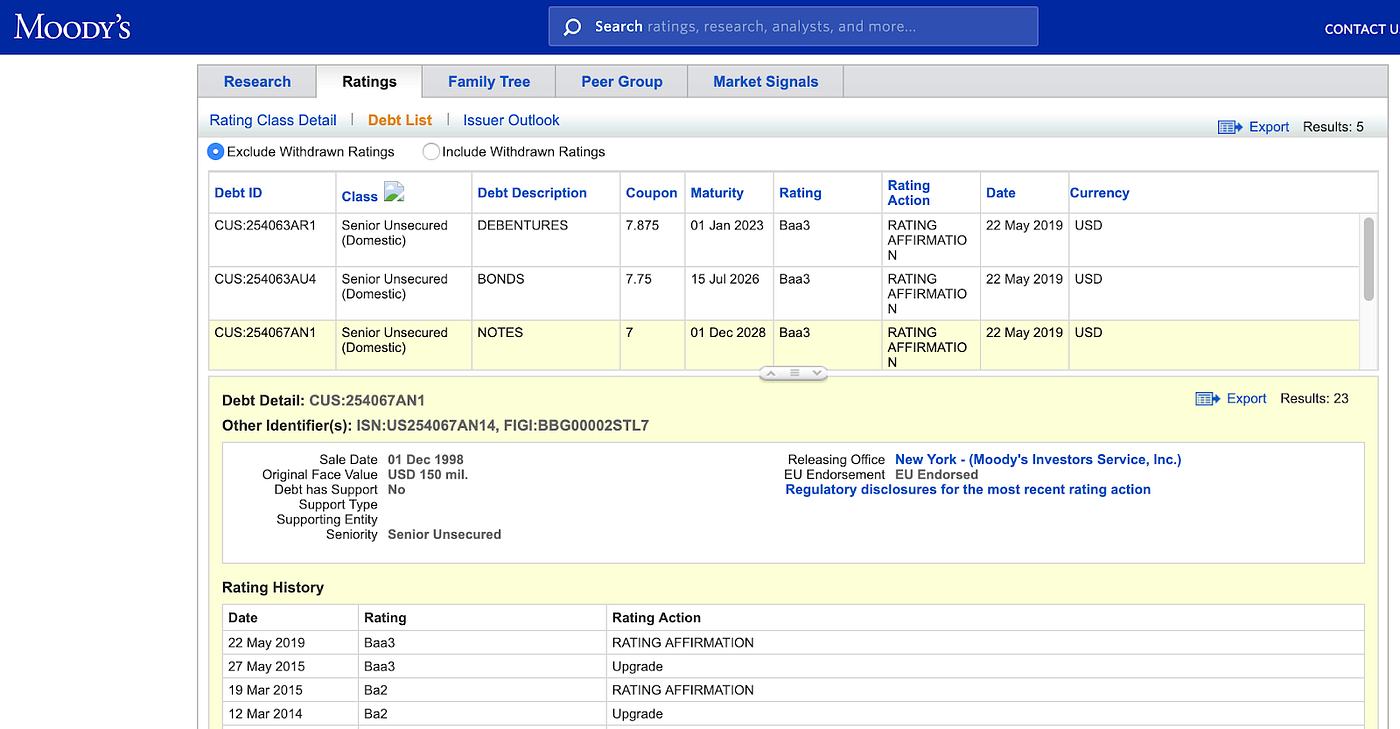1400x729 pixels.
Task: Go to the Peer Group tab
Action: (622, 82)
